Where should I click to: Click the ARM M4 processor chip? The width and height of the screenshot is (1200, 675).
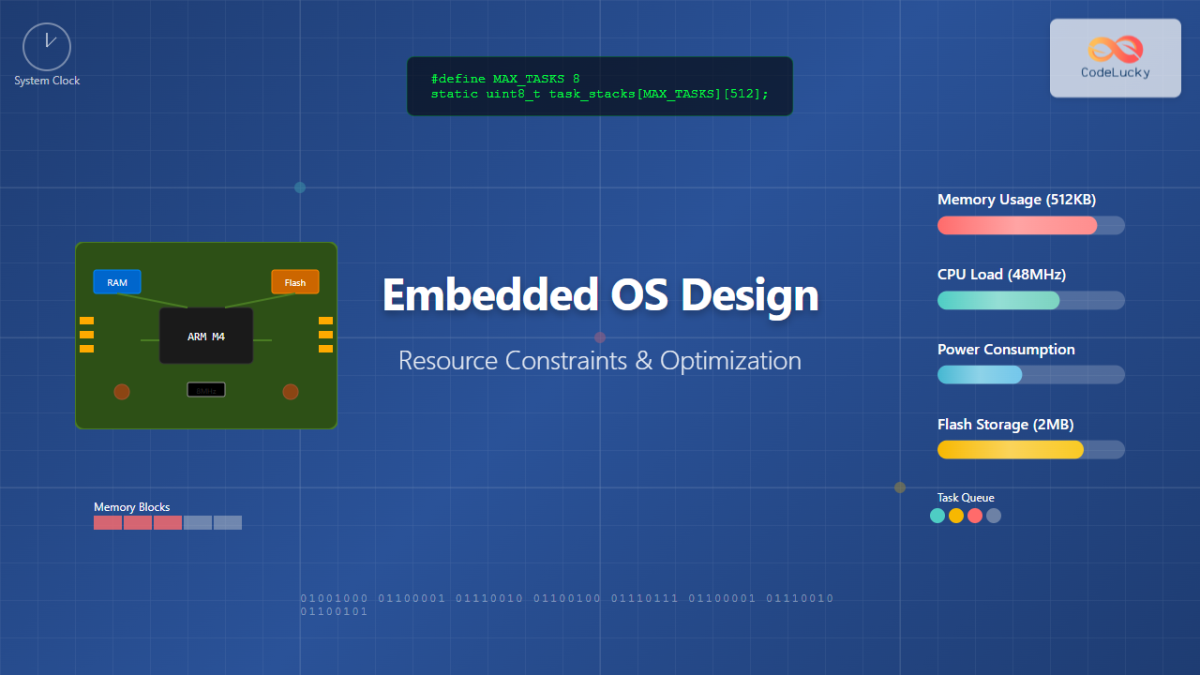tap(206, 336)
